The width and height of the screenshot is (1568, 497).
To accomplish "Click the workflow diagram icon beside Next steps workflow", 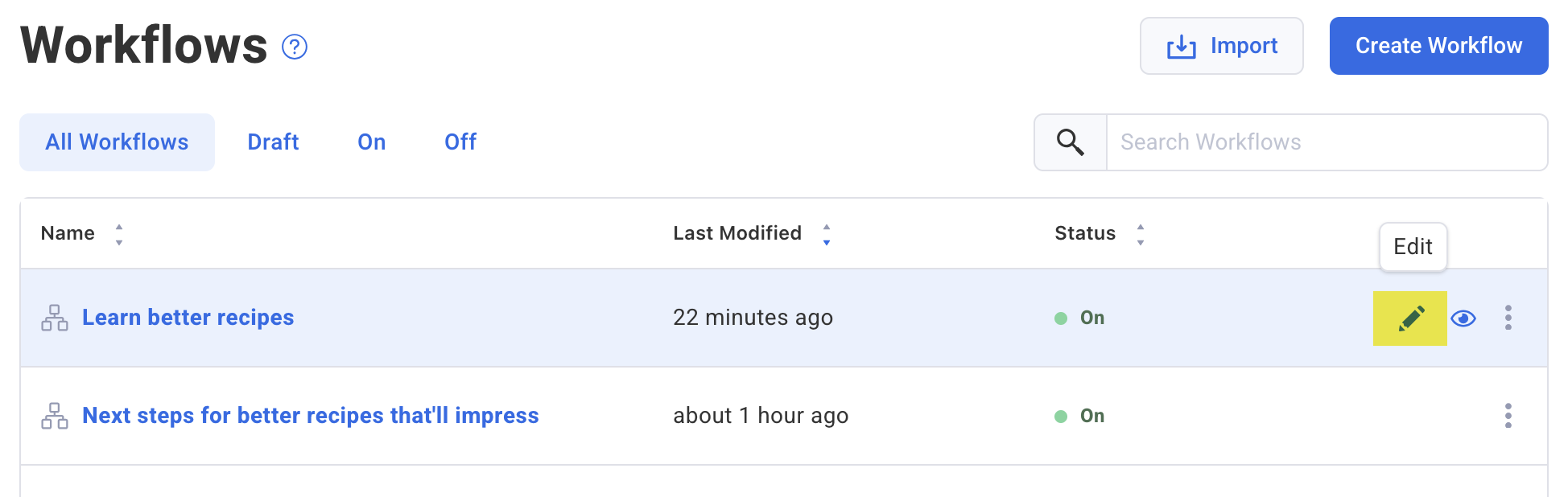I will (54, 416).
